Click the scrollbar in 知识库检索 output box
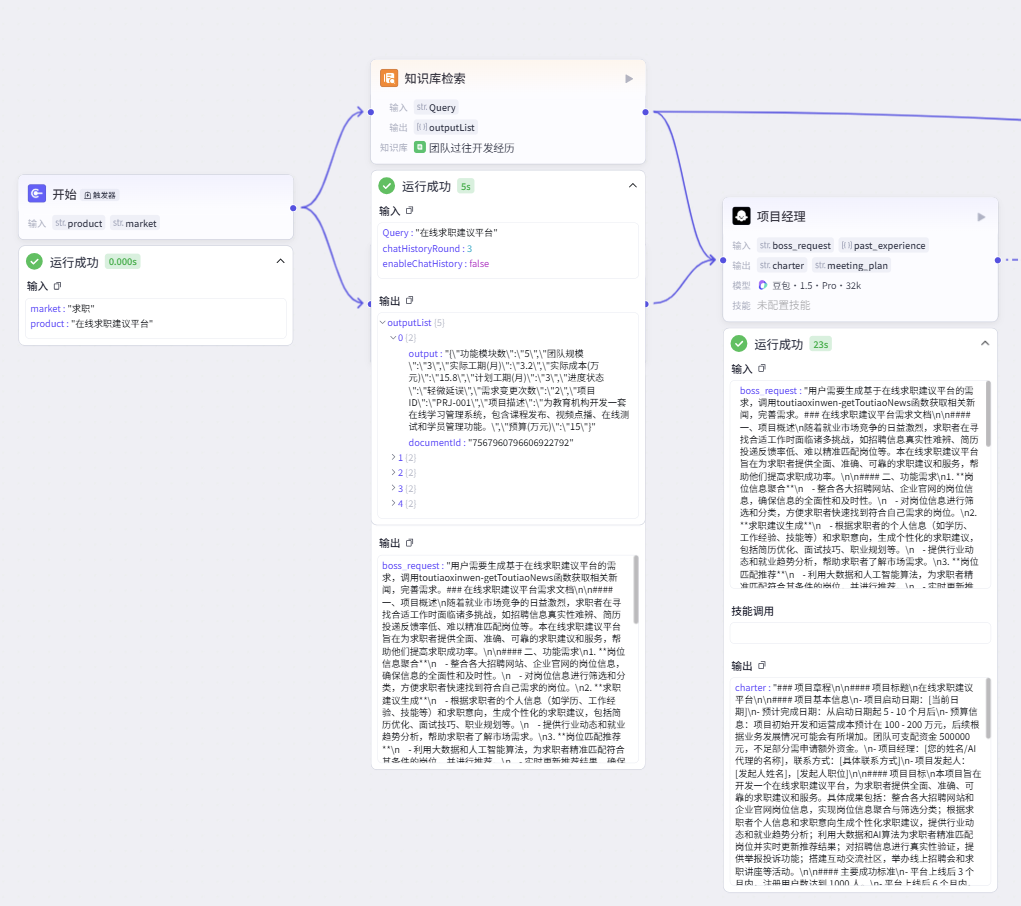 click(x=636, y=589)
